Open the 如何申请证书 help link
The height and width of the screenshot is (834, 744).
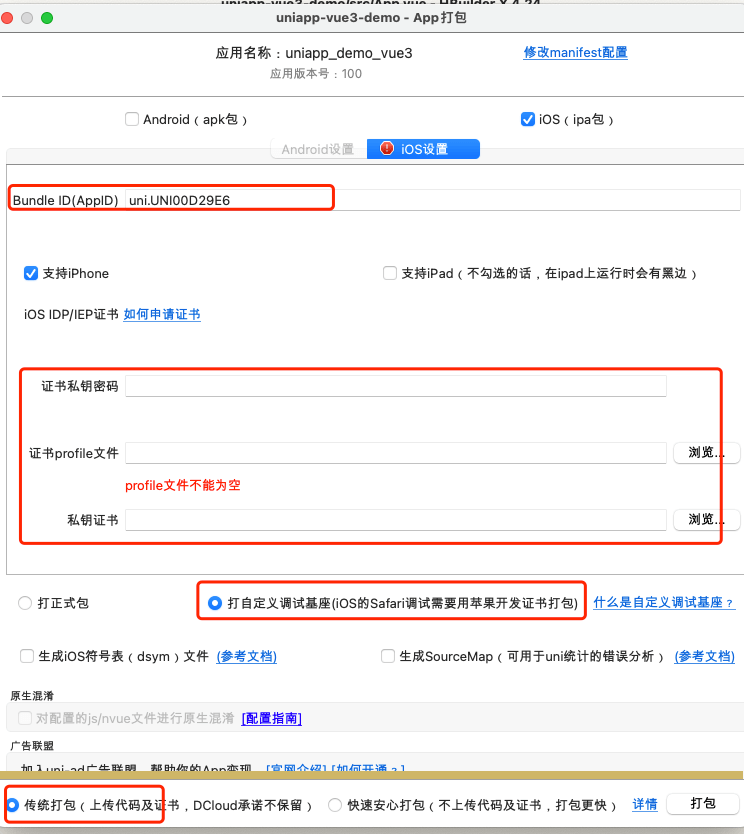pyautogui.click(x=162, y=314)
